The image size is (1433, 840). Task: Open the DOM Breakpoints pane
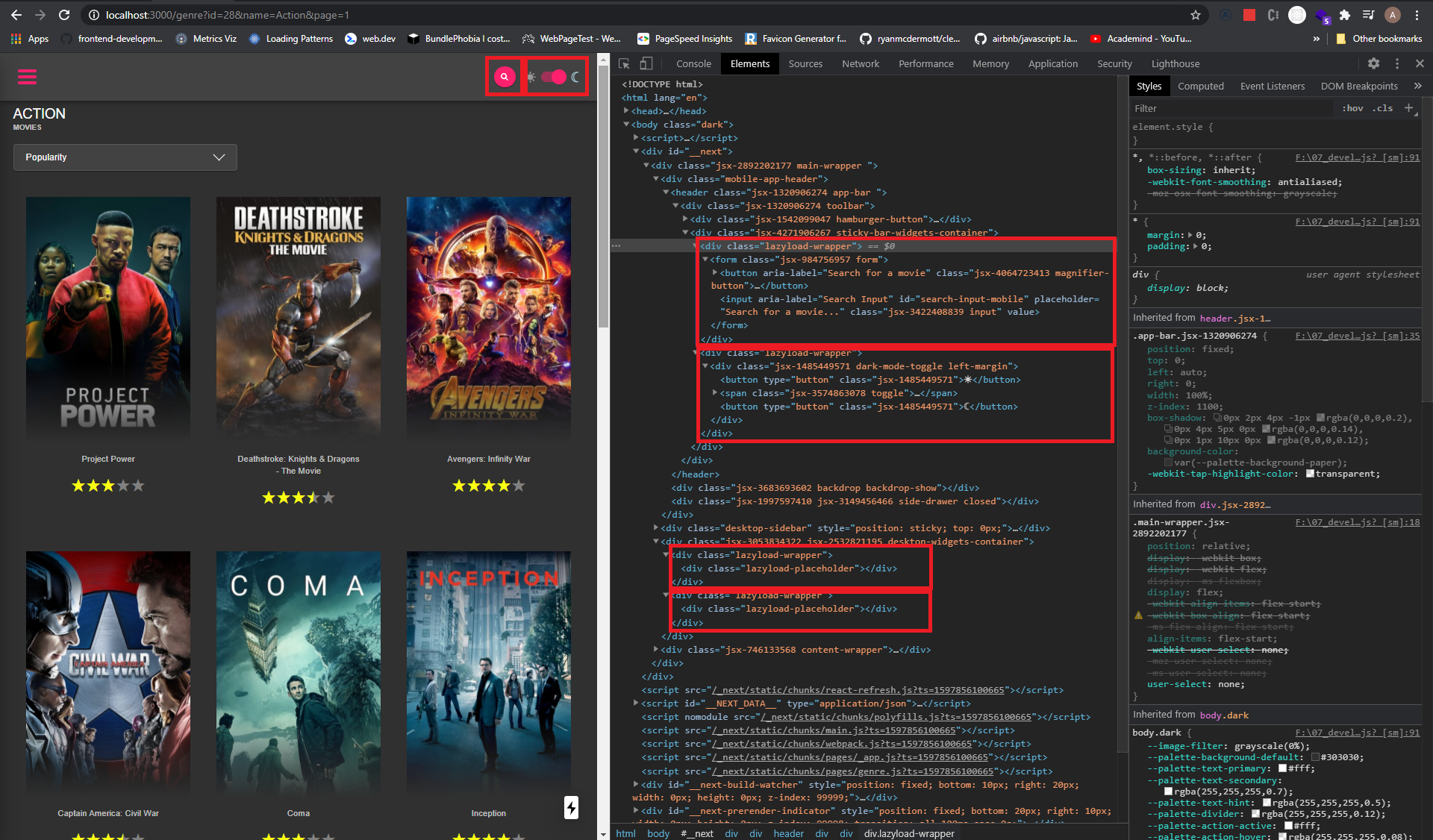point(1359,87)
